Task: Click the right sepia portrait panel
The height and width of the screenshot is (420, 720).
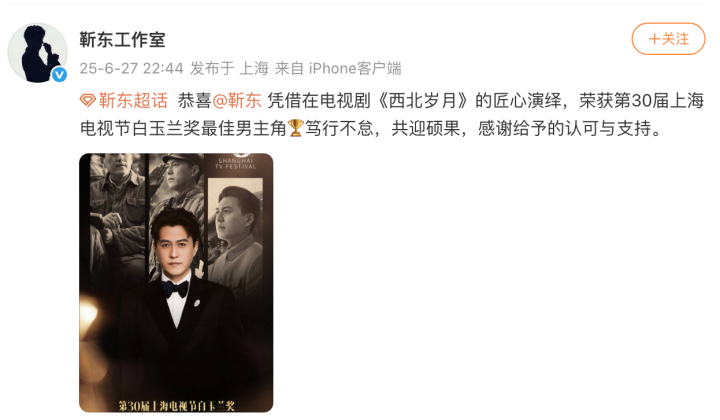Action: (235, 227)
